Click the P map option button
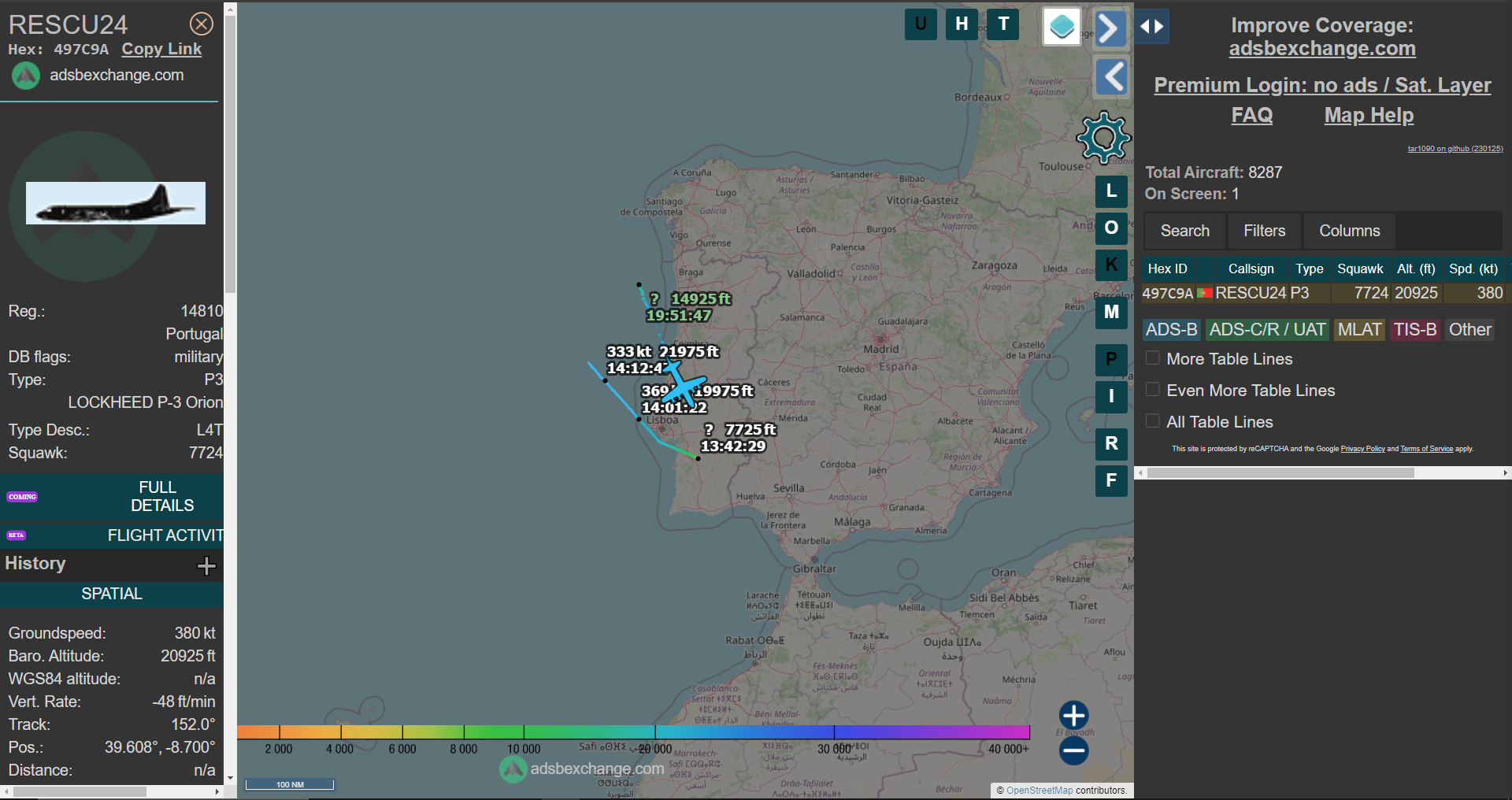This screenshot has width=1512, height=800. (x=1111, y=360)
